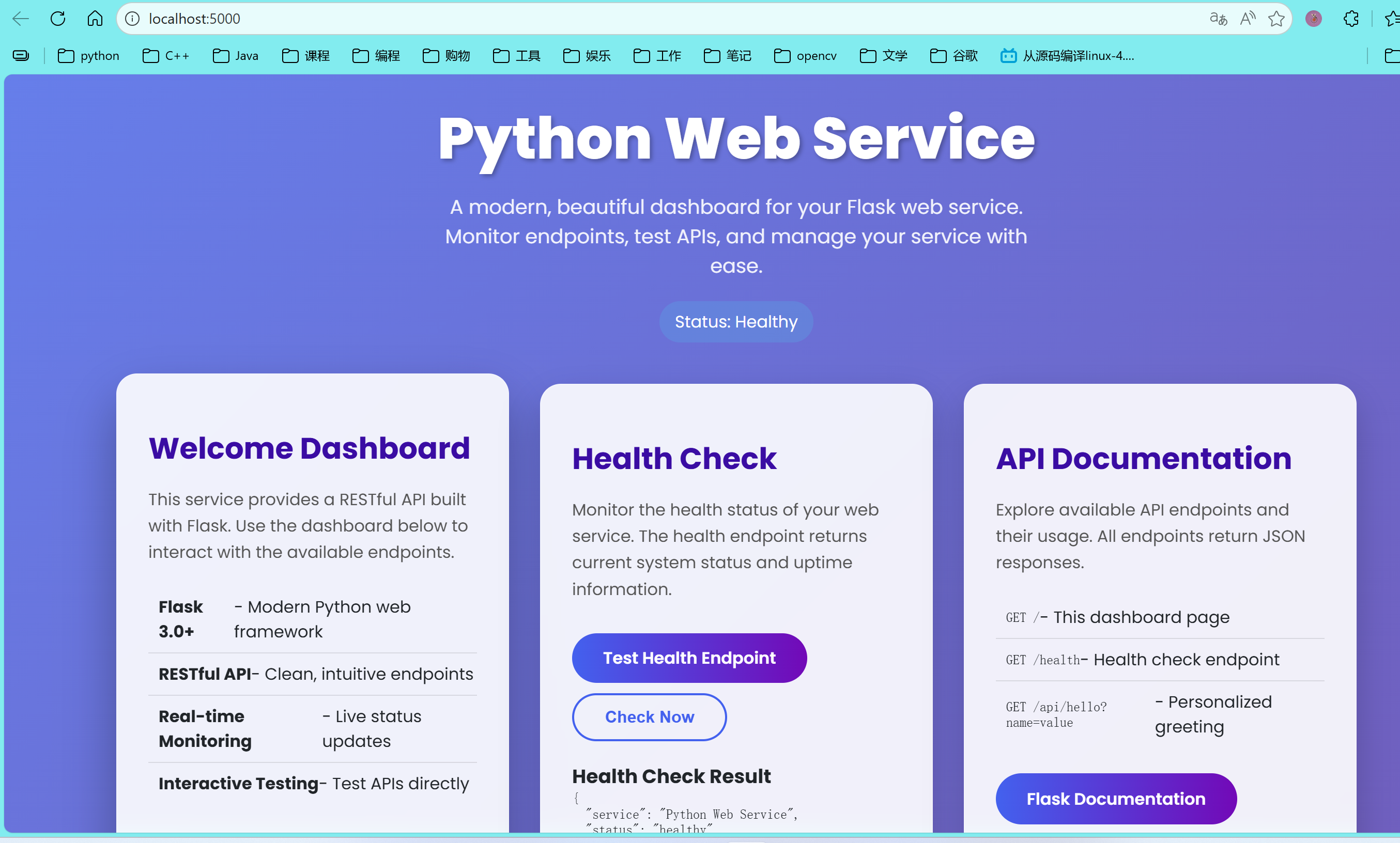Open the 笔记 bookmarks folder
The width and height of the screenshot is (1400, 843).
(728, 56)
